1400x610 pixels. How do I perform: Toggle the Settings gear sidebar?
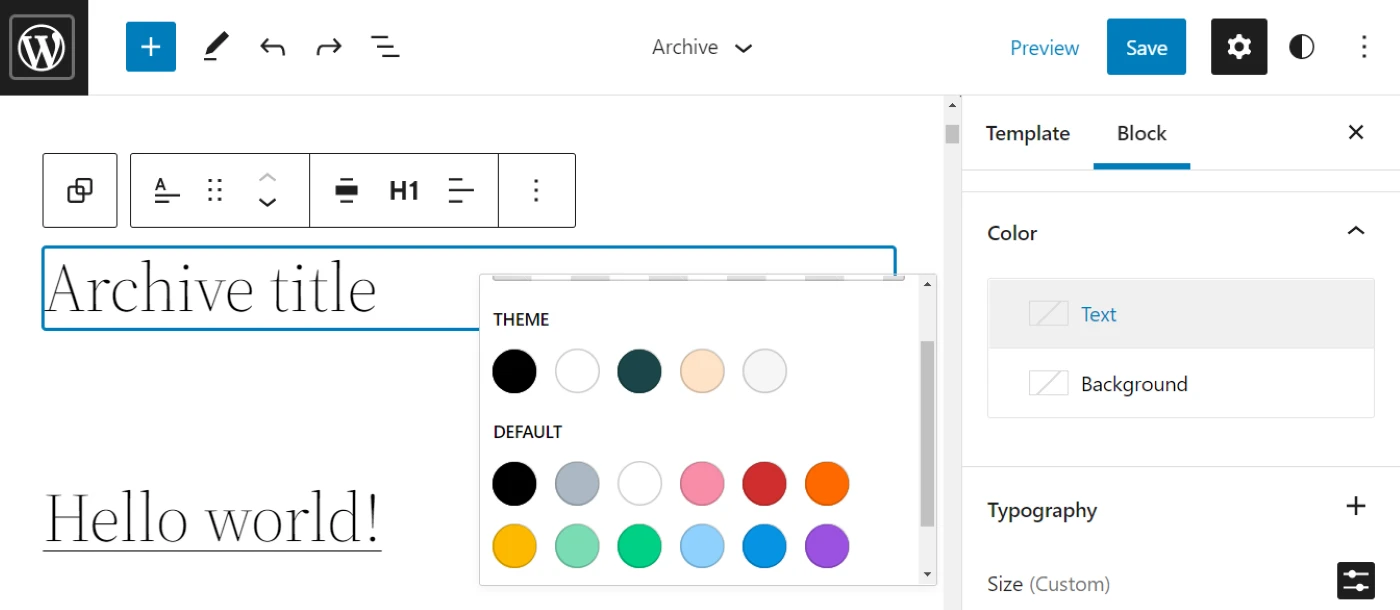pos(1239,47)
